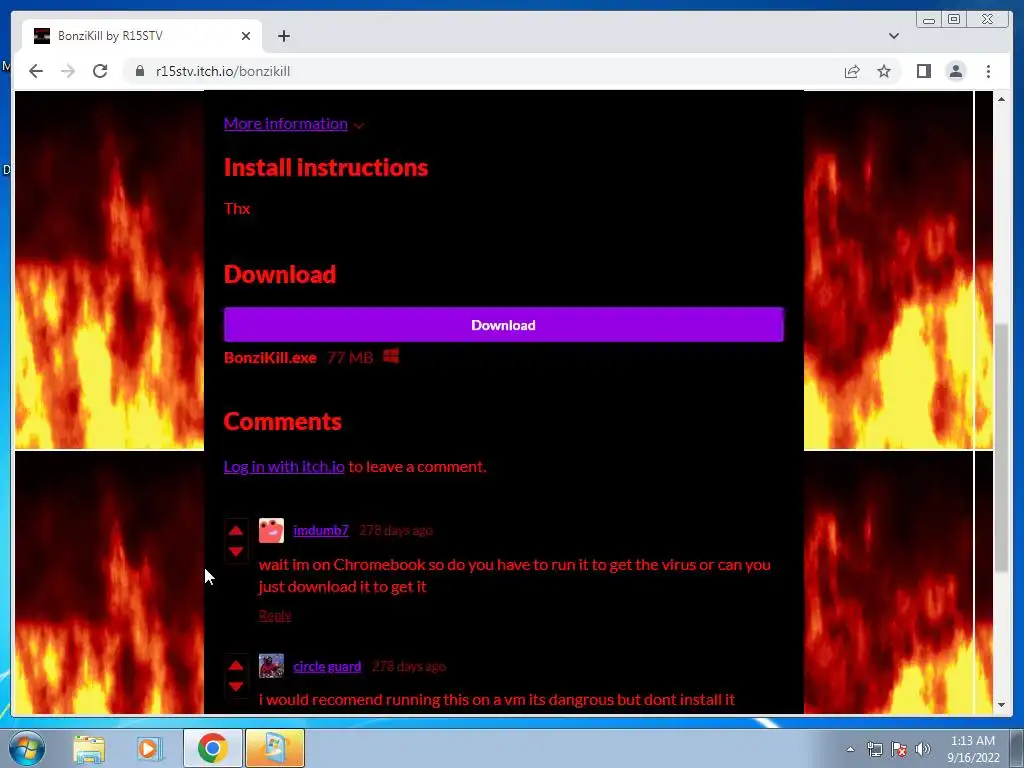This screenshot has height=768, width=1024.
Task: Bookmark this page with the star icon
Action: (884, 71)
